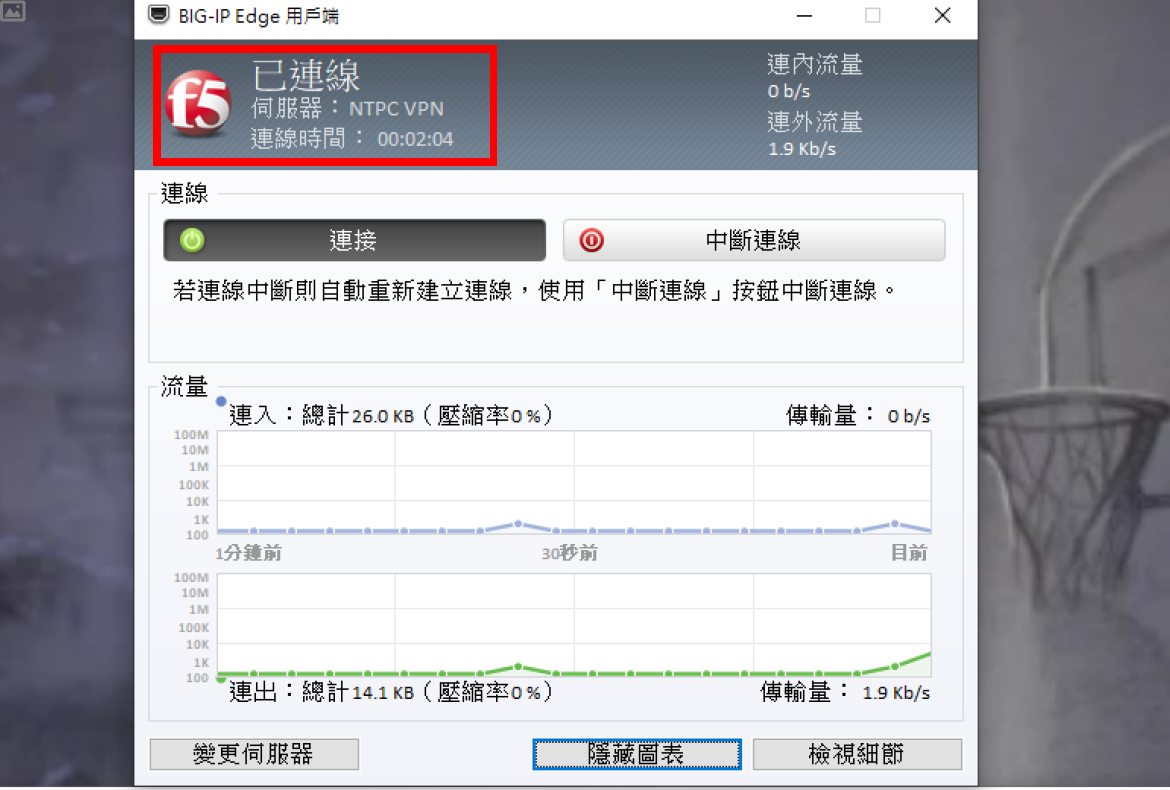Hide the charts with 隱藏圖表
The image size is (1170, 790).
coord(636,754)
